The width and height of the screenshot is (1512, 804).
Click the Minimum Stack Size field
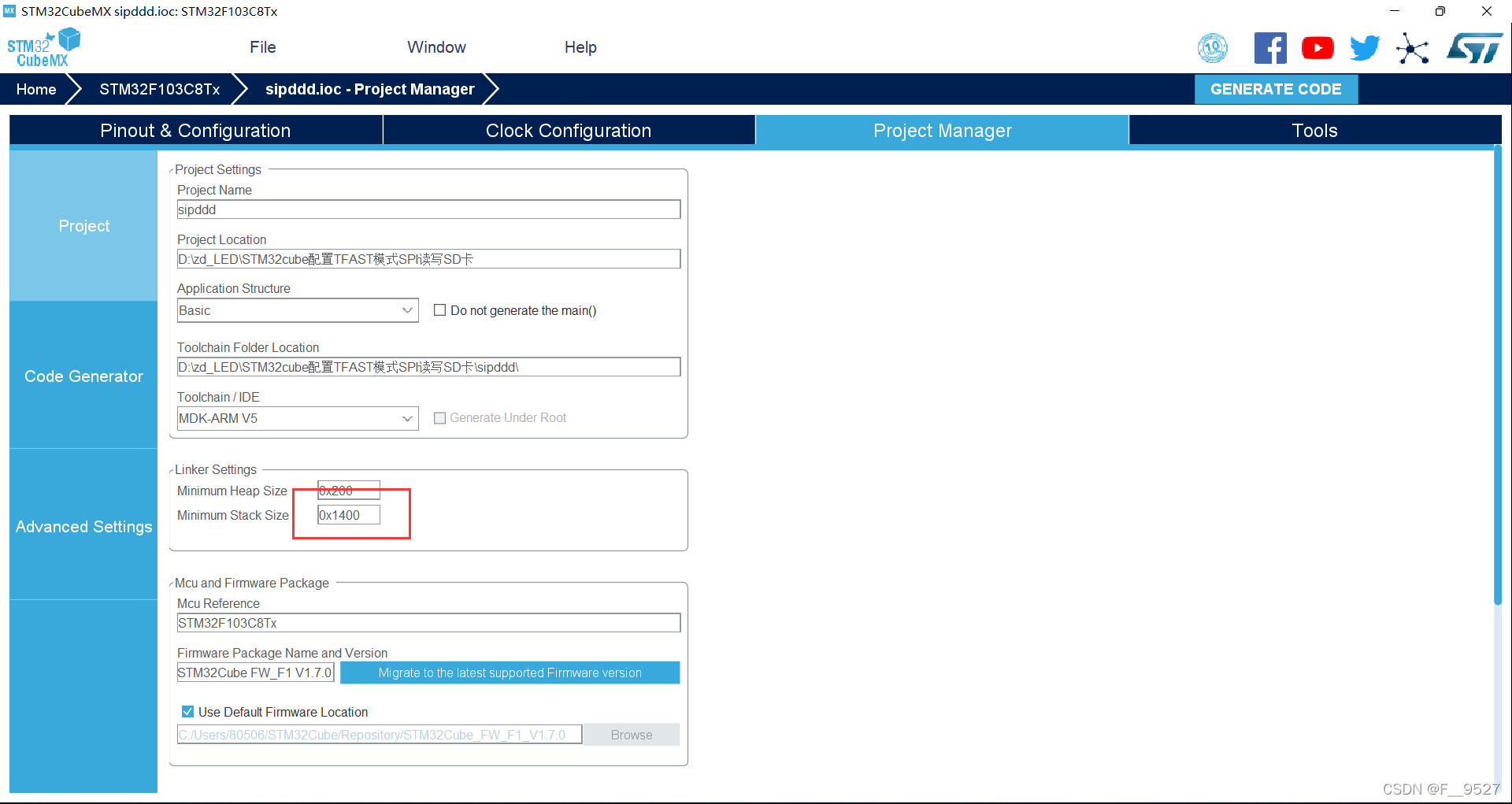pyautogui.click(x=348, y=515)
